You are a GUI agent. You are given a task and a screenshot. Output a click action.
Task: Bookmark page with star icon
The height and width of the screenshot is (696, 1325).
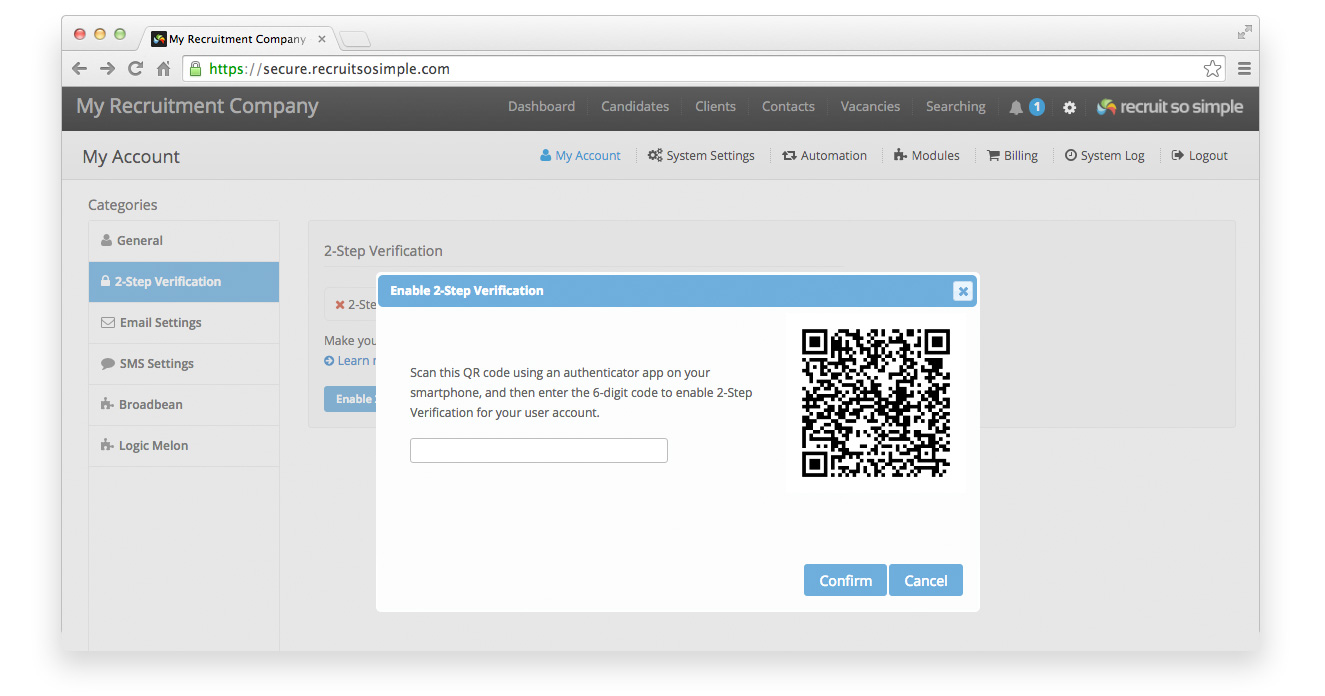[x=1212, y=69]
